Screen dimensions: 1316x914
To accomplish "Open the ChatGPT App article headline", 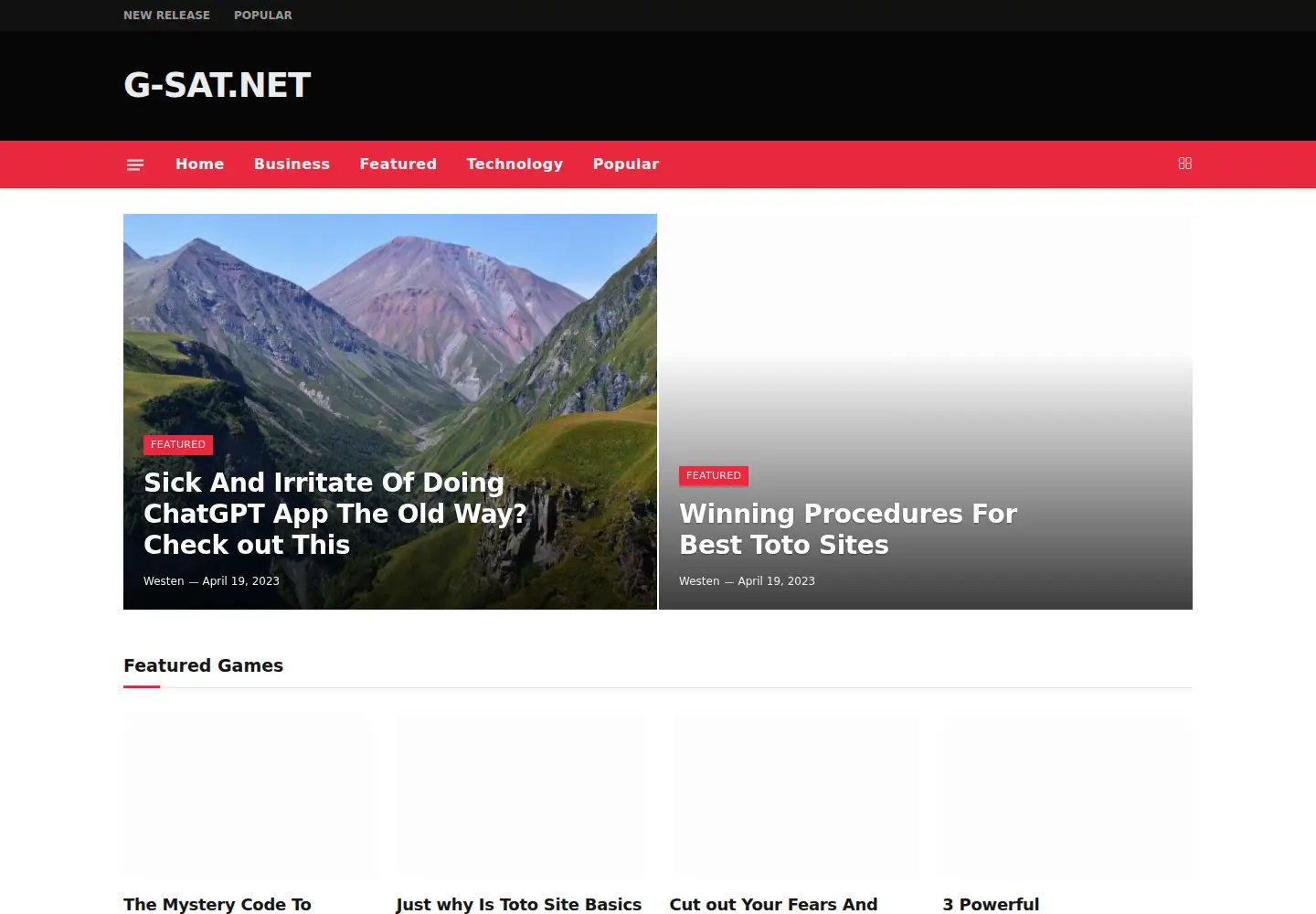I will tap(334, 514).
